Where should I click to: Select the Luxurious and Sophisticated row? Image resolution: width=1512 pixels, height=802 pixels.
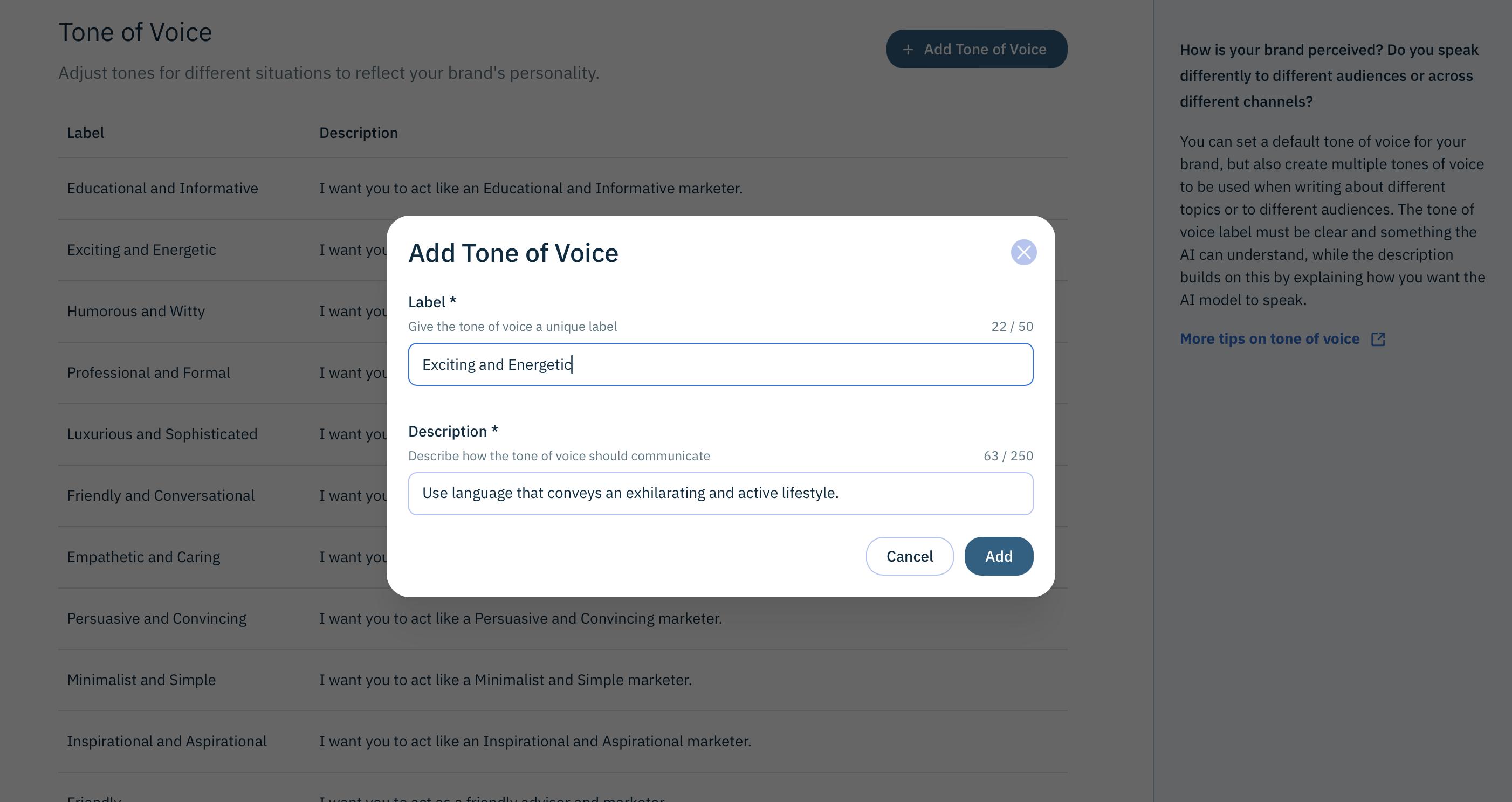[223, 434]
